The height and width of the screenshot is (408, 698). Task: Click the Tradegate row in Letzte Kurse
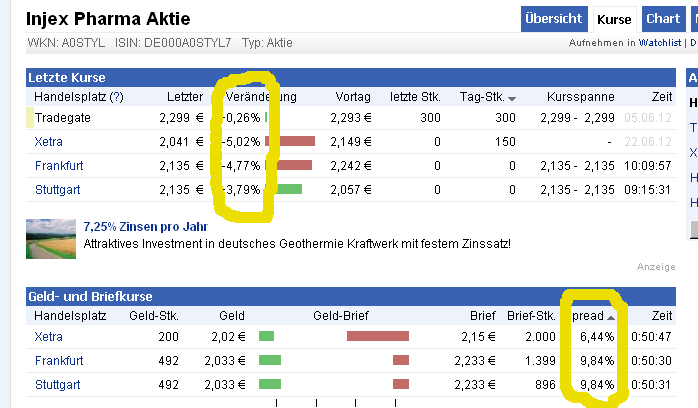click(62, 118)
